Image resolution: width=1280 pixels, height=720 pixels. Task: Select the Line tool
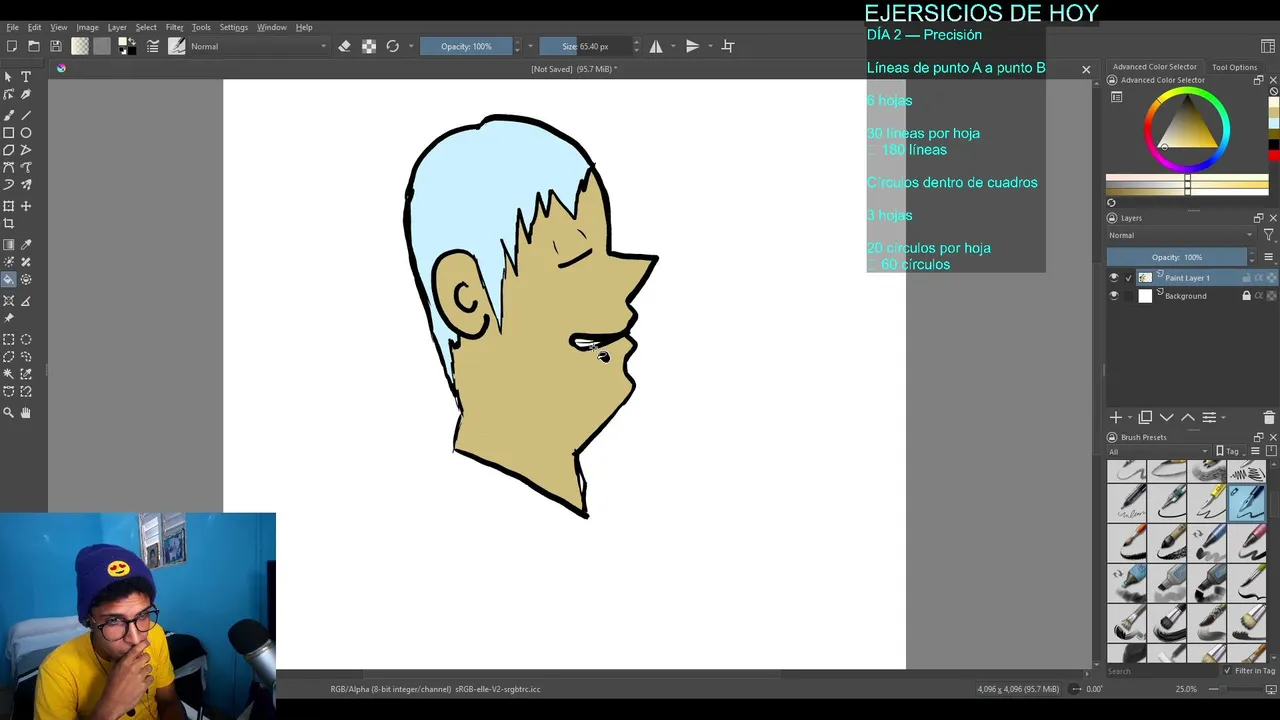click(26, 114)
